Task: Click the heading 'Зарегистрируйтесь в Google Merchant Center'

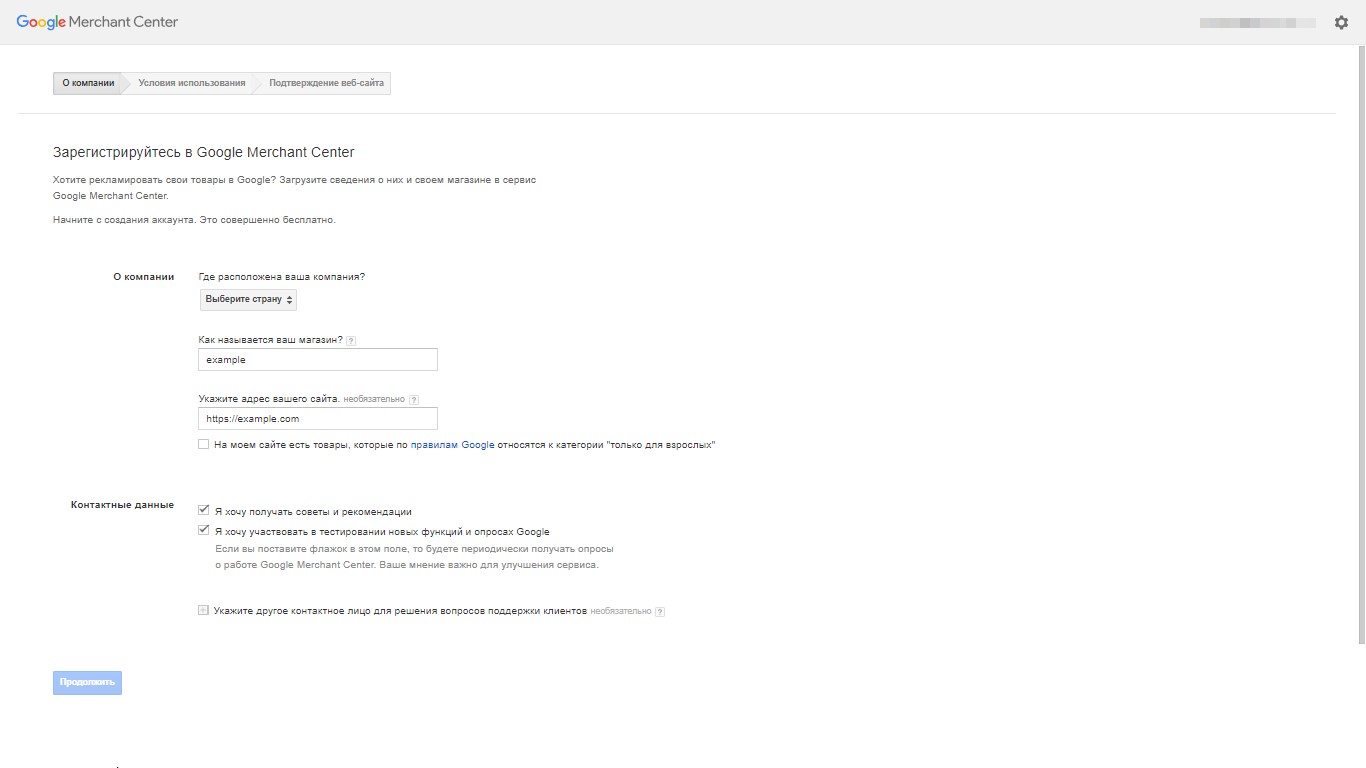Action: pos(204,153)
